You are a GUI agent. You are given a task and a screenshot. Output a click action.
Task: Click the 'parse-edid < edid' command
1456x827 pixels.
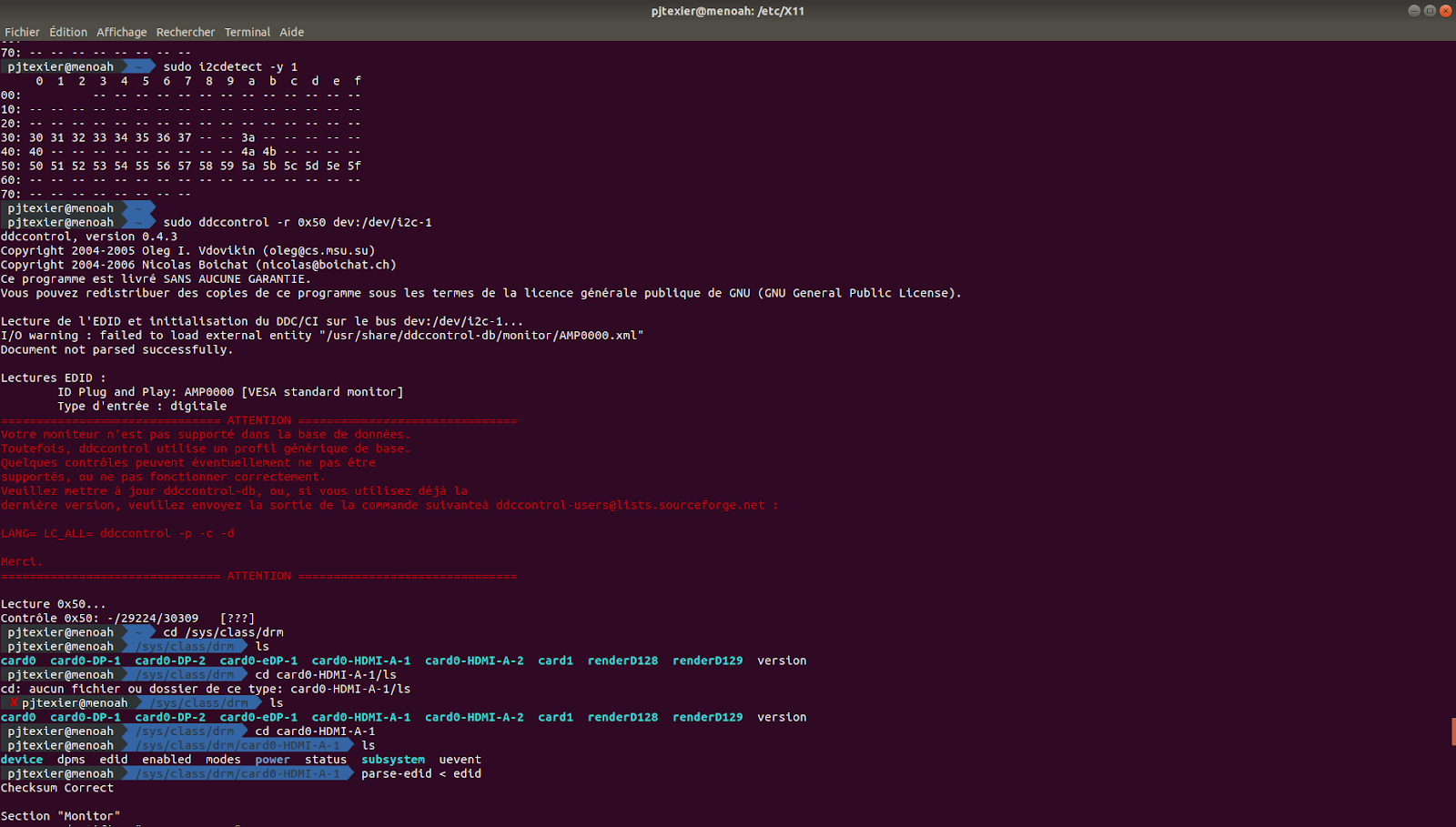[421, 774]
